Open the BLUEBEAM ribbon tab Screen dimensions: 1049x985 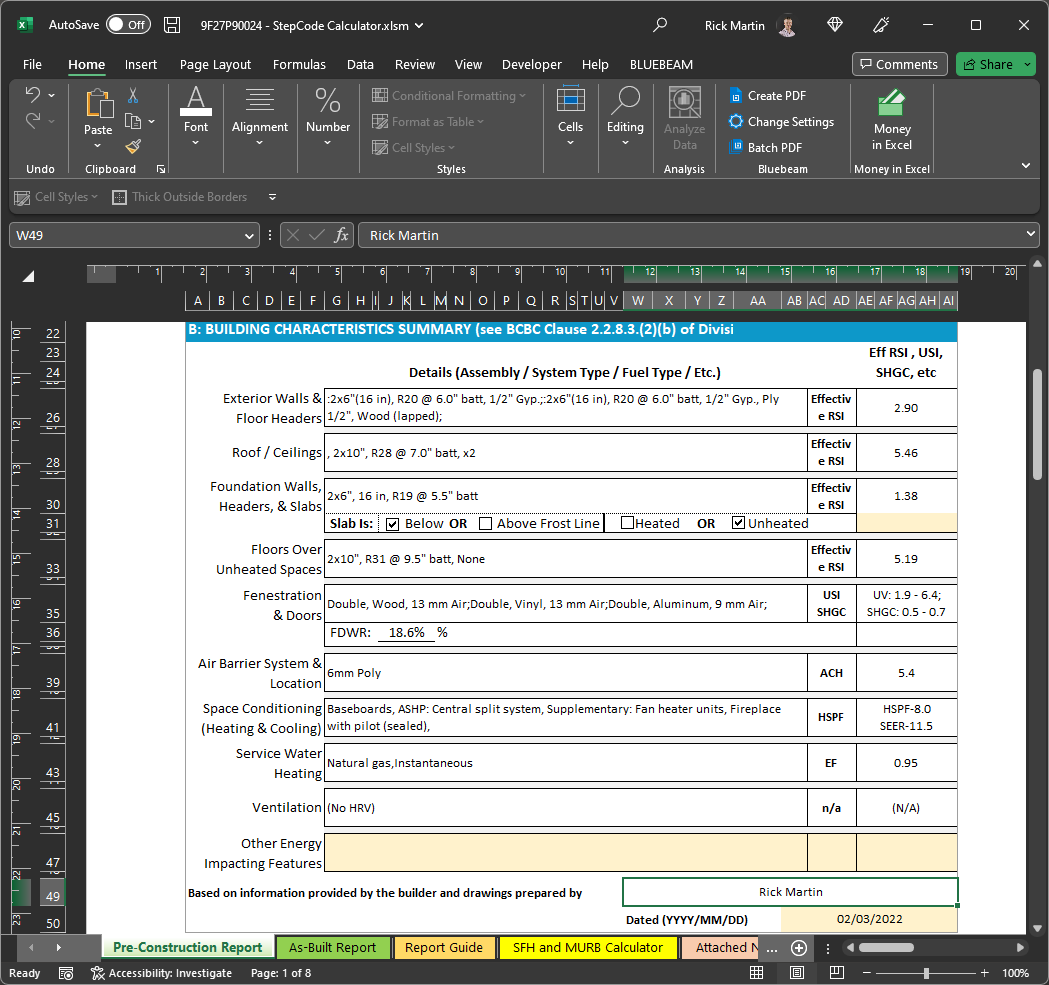661,64
